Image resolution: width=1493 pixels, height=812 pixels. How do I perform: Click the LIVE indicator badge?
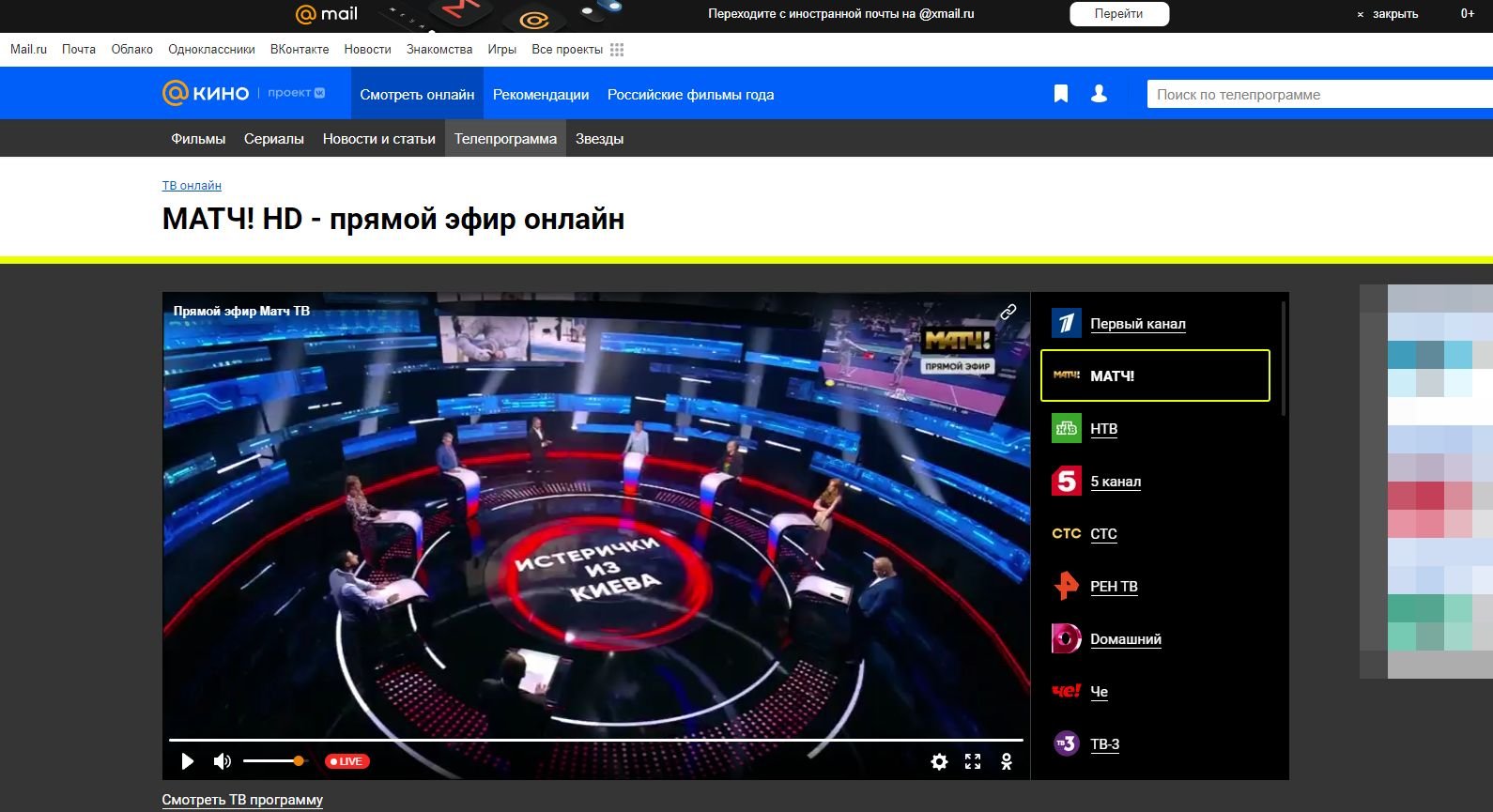[347, 761]
